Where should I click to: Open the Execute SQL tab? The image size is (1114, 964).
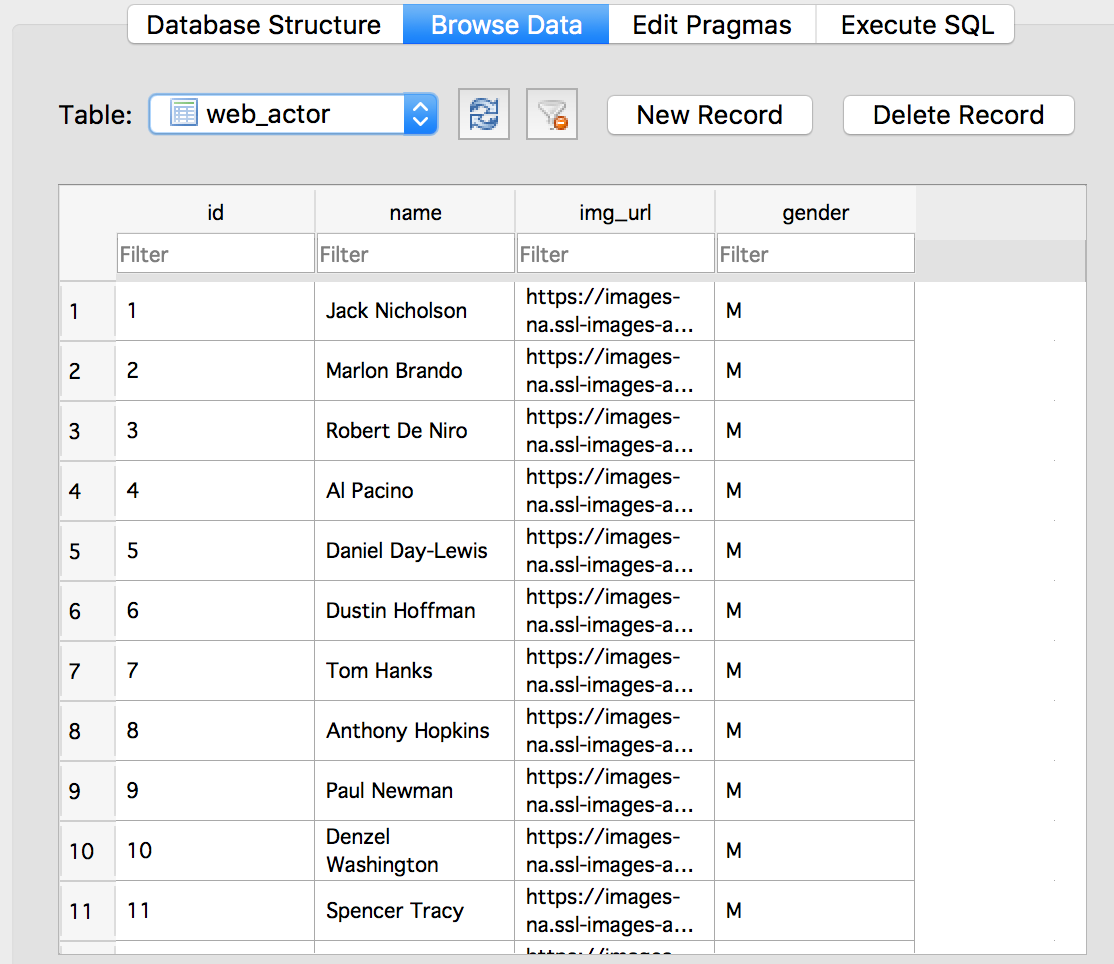click(x=917, y=25)
